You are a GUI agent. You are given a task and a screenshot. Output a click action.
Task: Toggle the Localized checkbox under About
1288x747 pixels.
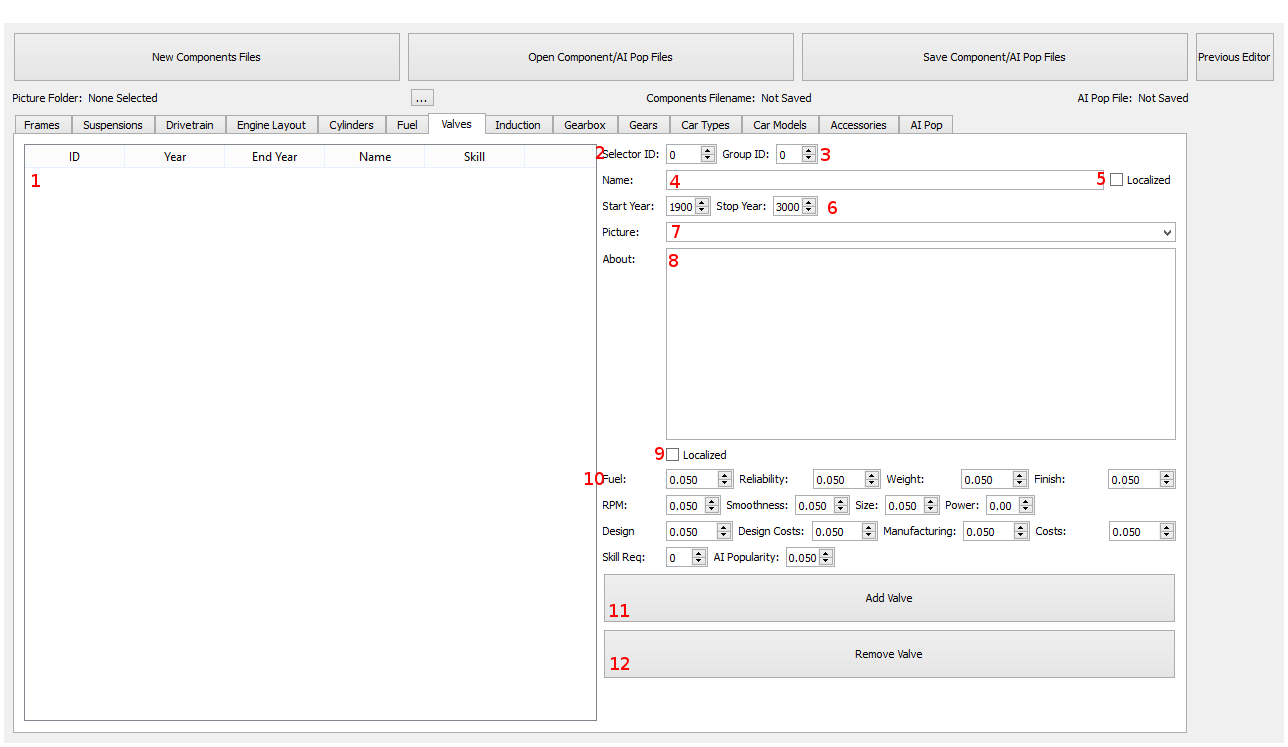672,455
